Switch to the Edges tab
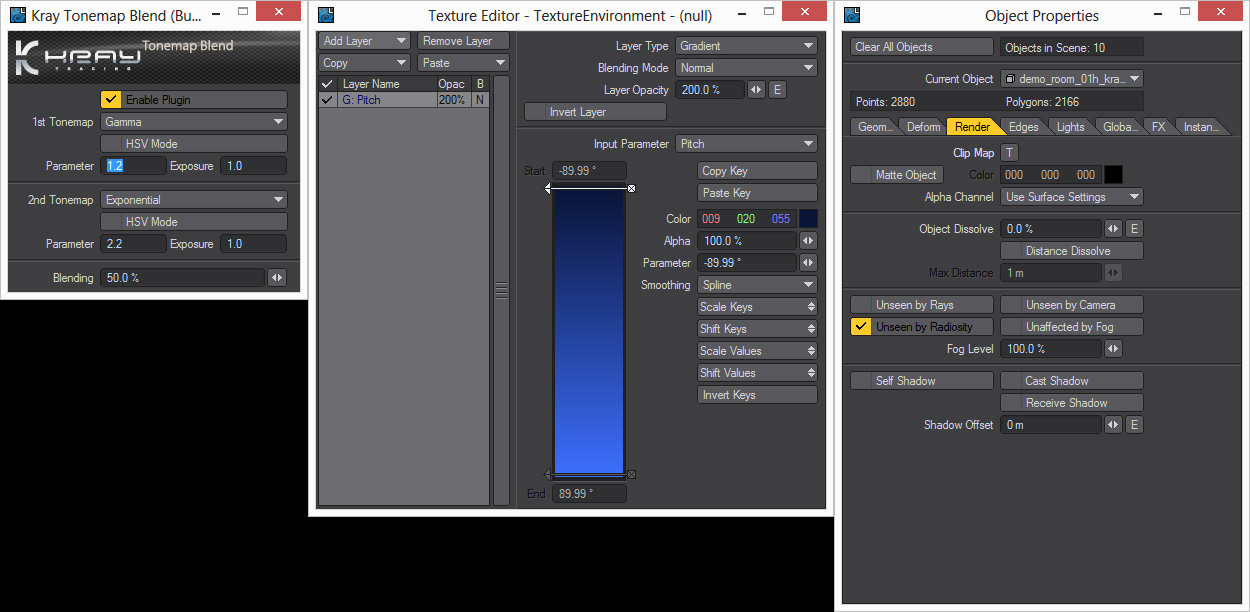The image size is (1250, 612). tap(1023, 127)
